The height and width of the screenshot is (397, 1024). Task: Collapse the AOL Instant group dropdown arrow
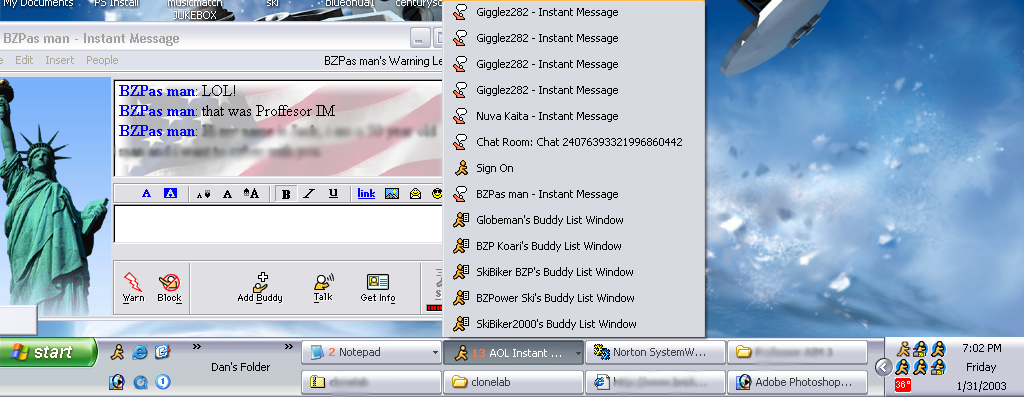pyautogui.click(x=577, y=353)
